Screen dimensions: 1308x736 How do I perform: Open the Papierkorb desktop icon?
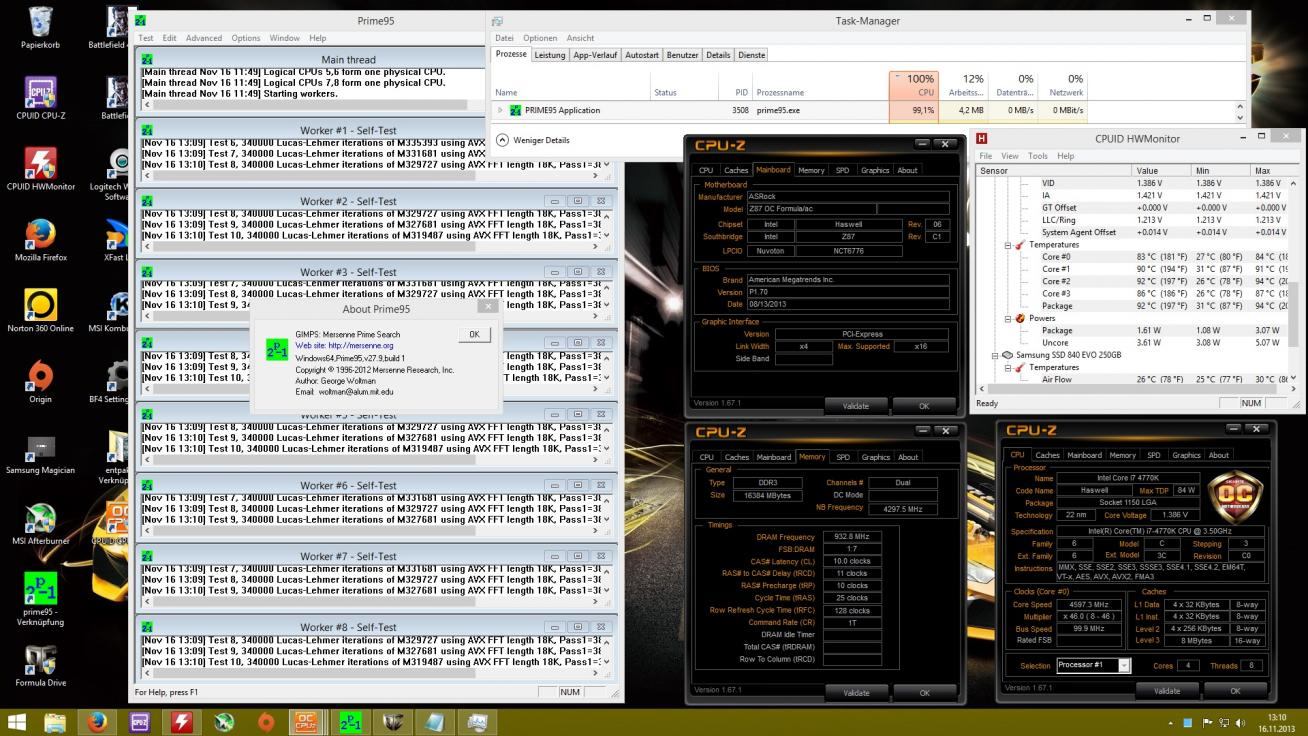(40, 27)
